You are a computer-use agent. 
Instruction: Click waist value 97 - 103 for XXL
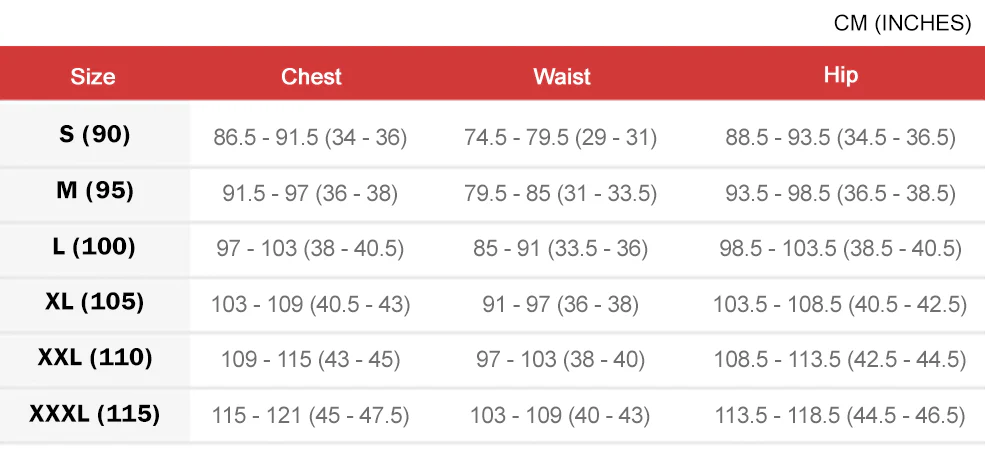[x=561, y=359]
